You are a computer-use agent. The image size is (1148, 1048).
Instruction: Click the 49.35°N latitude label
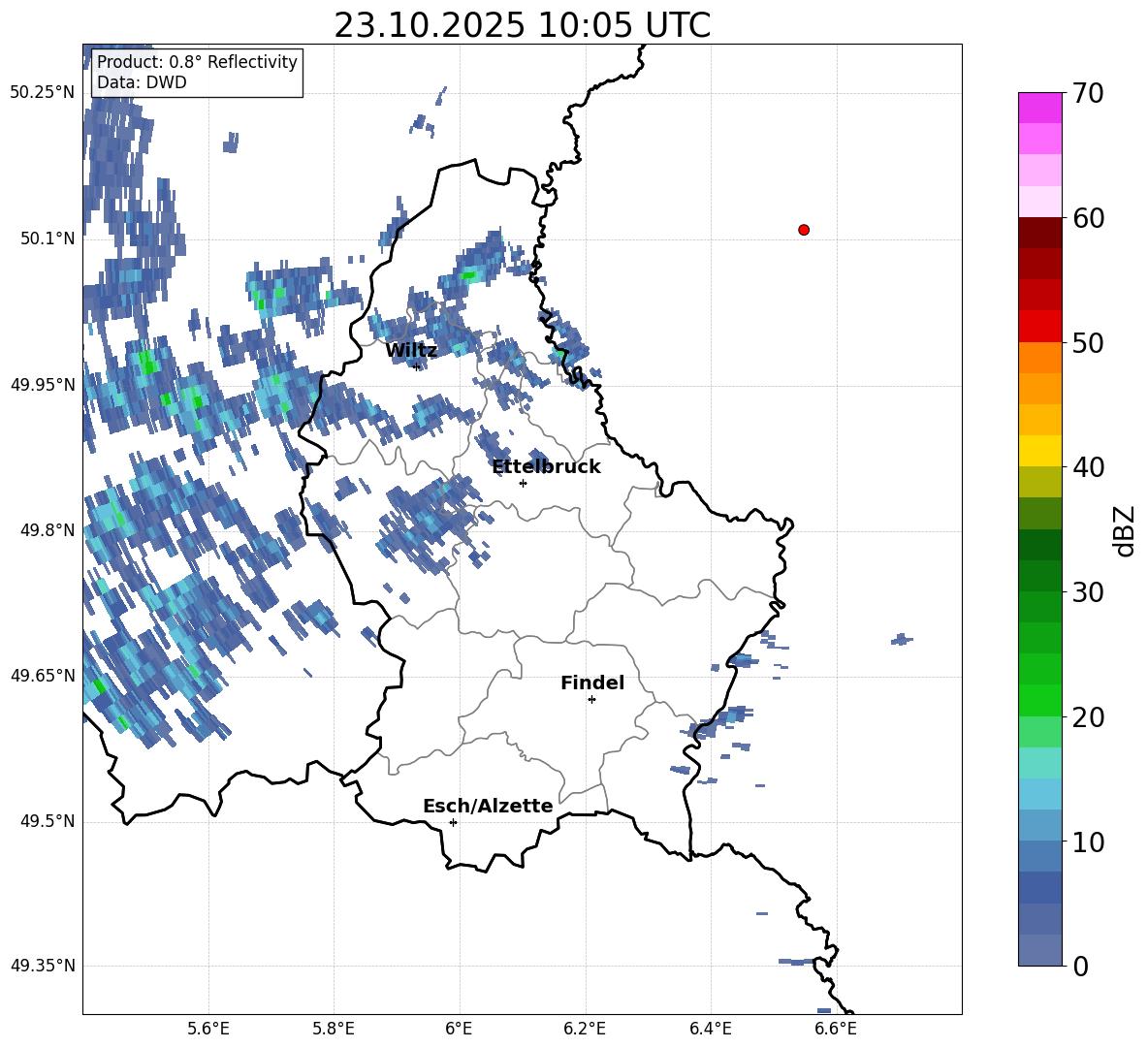(x=43, y=966)
